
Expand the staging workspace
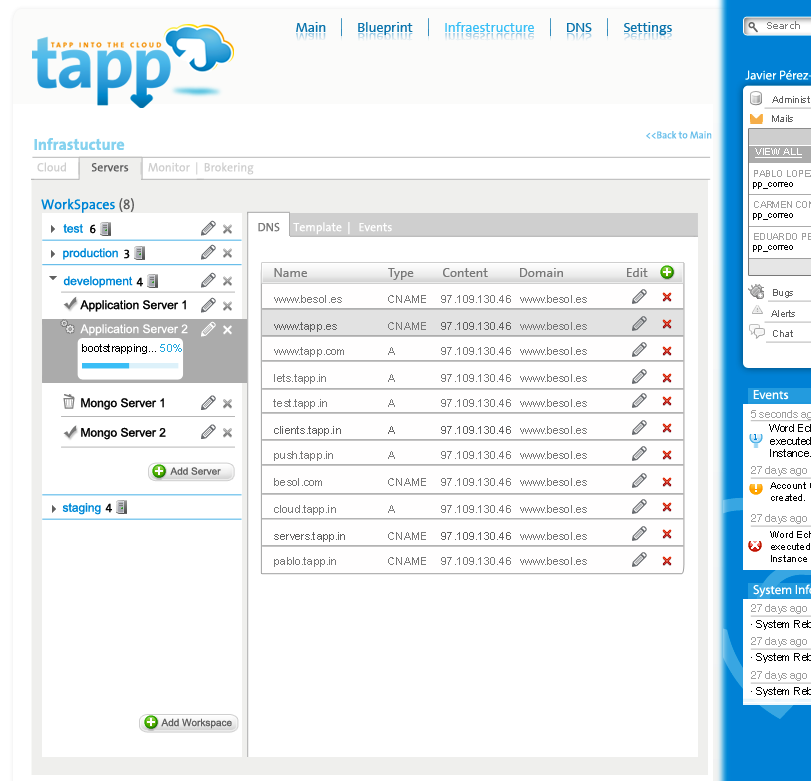point(53,509)
